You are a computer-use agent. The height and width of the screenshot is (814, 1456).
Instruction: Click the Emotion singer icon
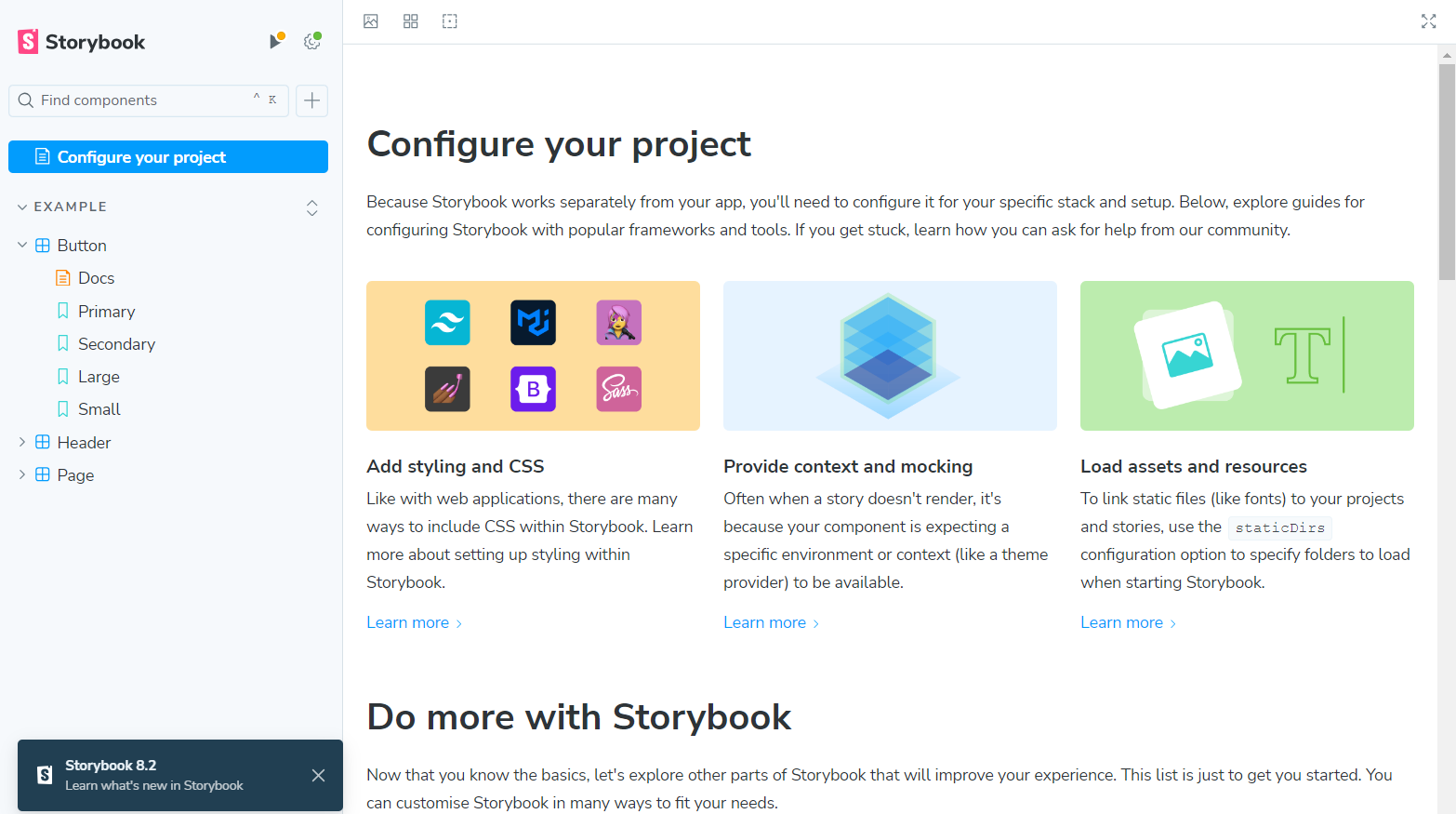coord(619,323)
